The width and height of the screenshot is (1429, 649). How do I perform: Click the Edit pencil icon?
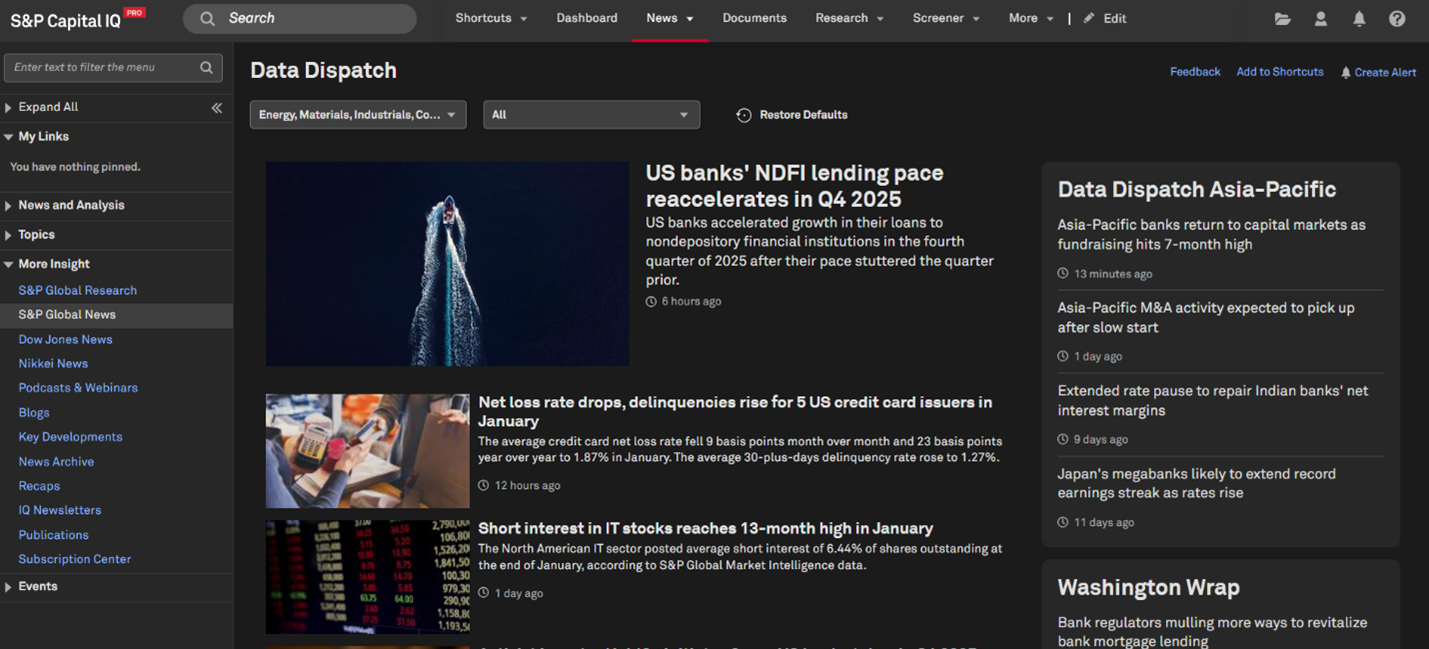coord(1089,18)
